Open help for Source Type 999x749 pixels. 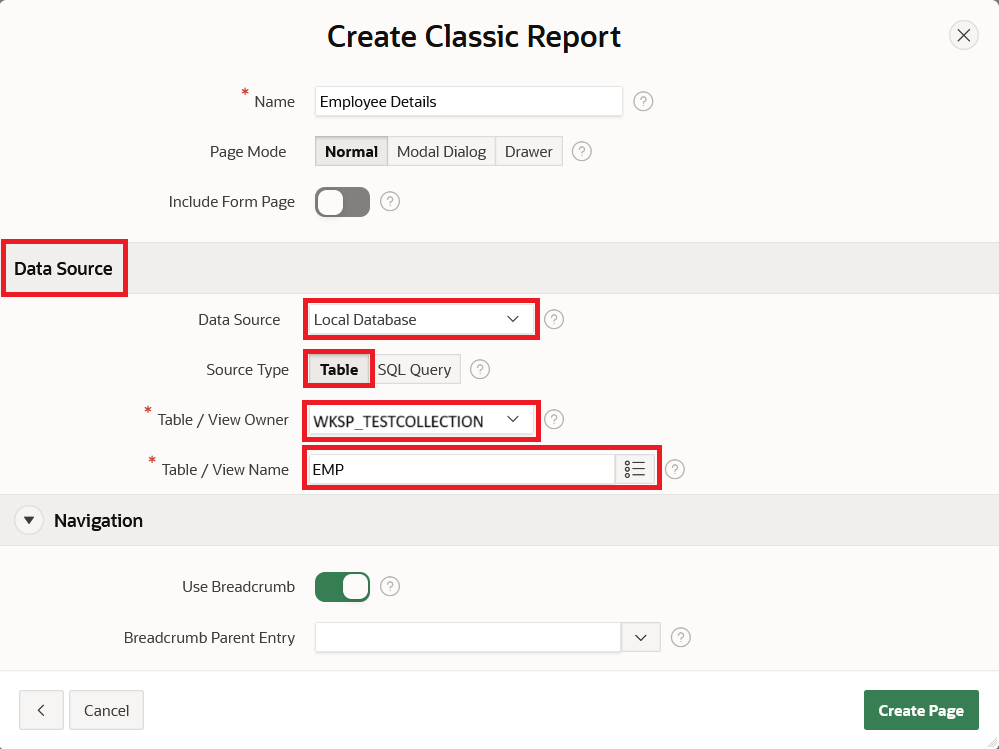[480, 369]
